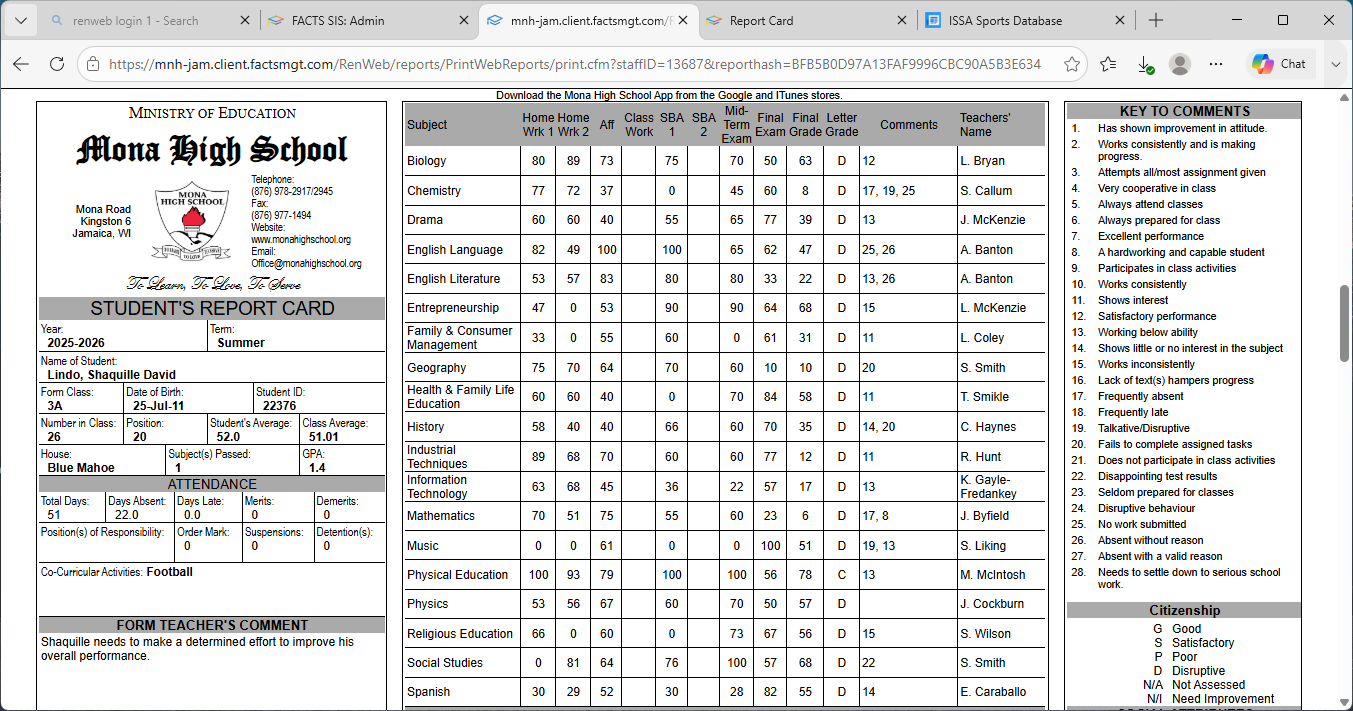Click the Spanish subject row label
The image size is (1353, 711).
(428, 692)
